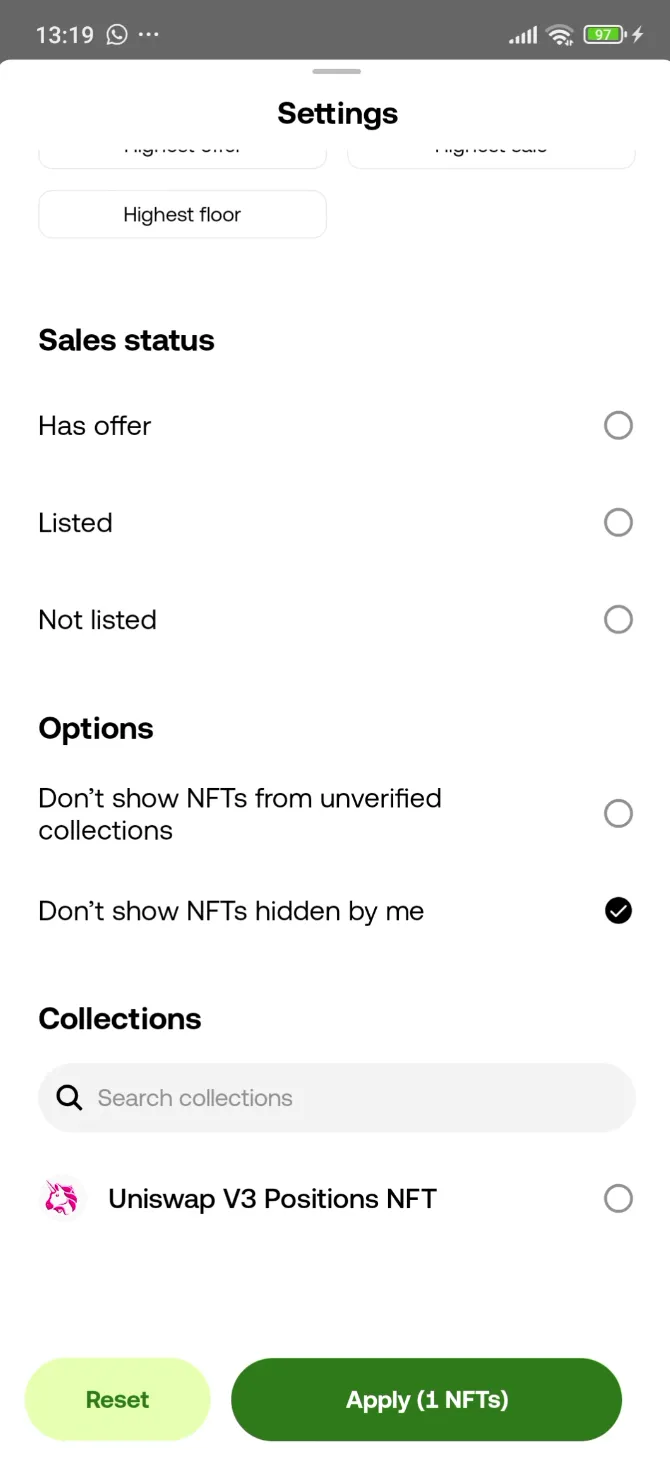Tap the partially hidden Highest offer option
This screenshot has height=1474, width=670.
pos(182,155)
